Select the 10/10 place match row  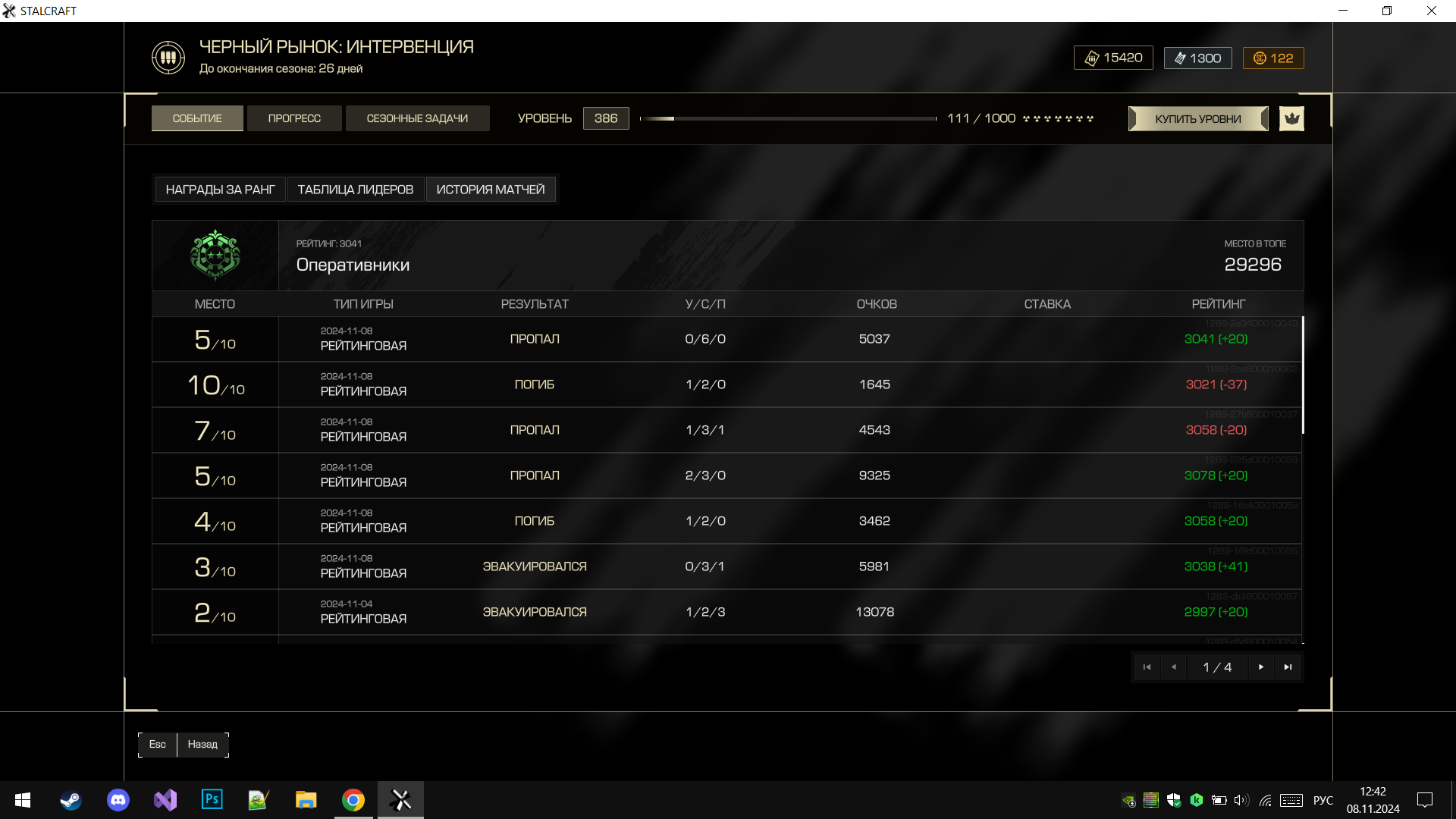tap(726, 384)
